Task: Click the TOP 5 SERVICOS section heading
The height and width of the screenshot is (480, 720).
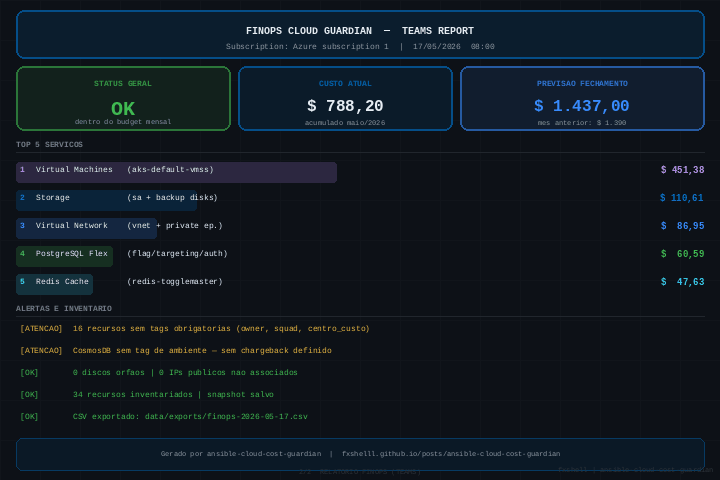Action: coord(49,144)
